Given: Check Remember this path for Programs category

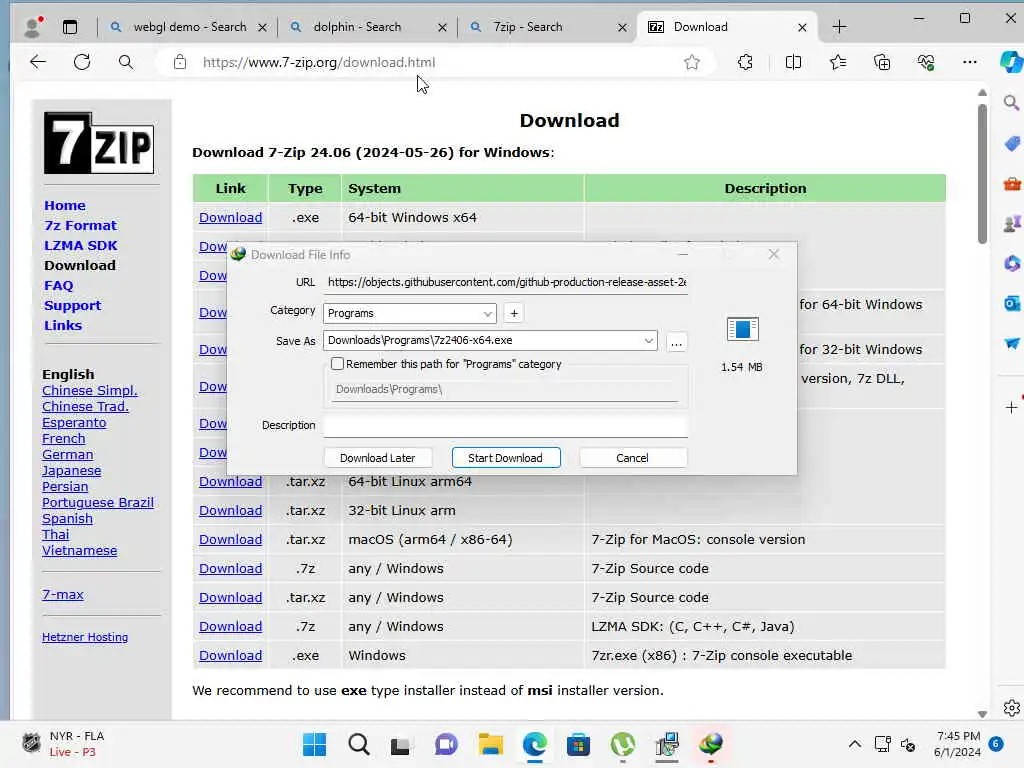Looking at the screenshot, I should pyautogui.click(x=338, y=364).
